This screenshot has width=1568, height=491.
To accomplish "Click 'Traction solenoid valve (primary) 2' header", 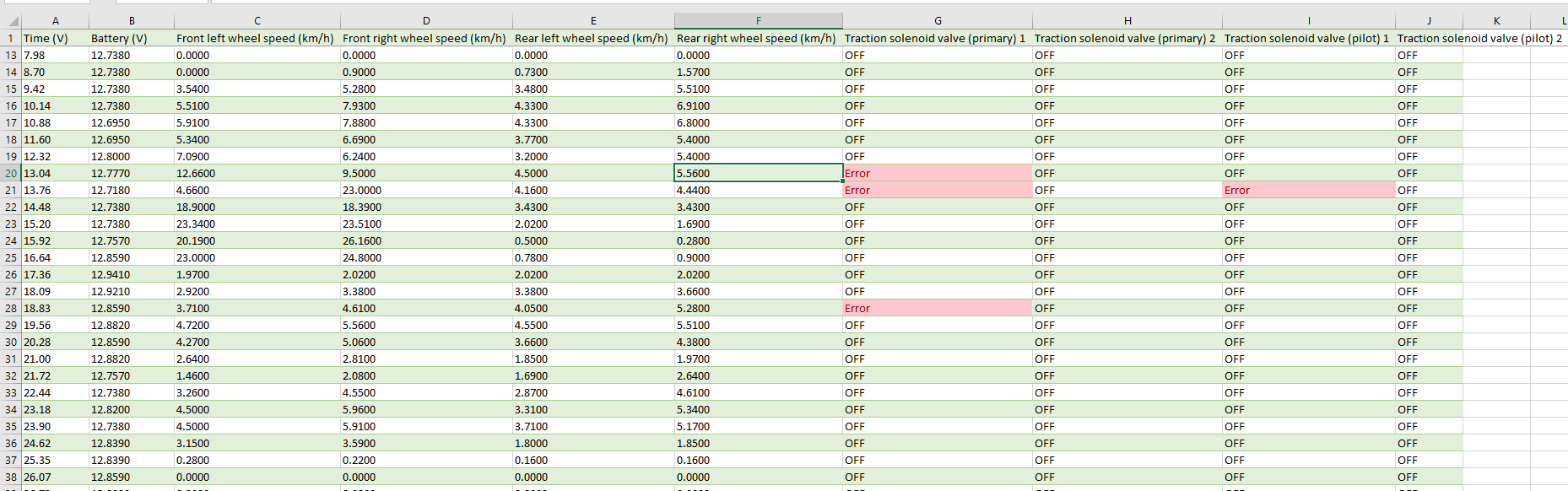I will tap(1127, 38).
